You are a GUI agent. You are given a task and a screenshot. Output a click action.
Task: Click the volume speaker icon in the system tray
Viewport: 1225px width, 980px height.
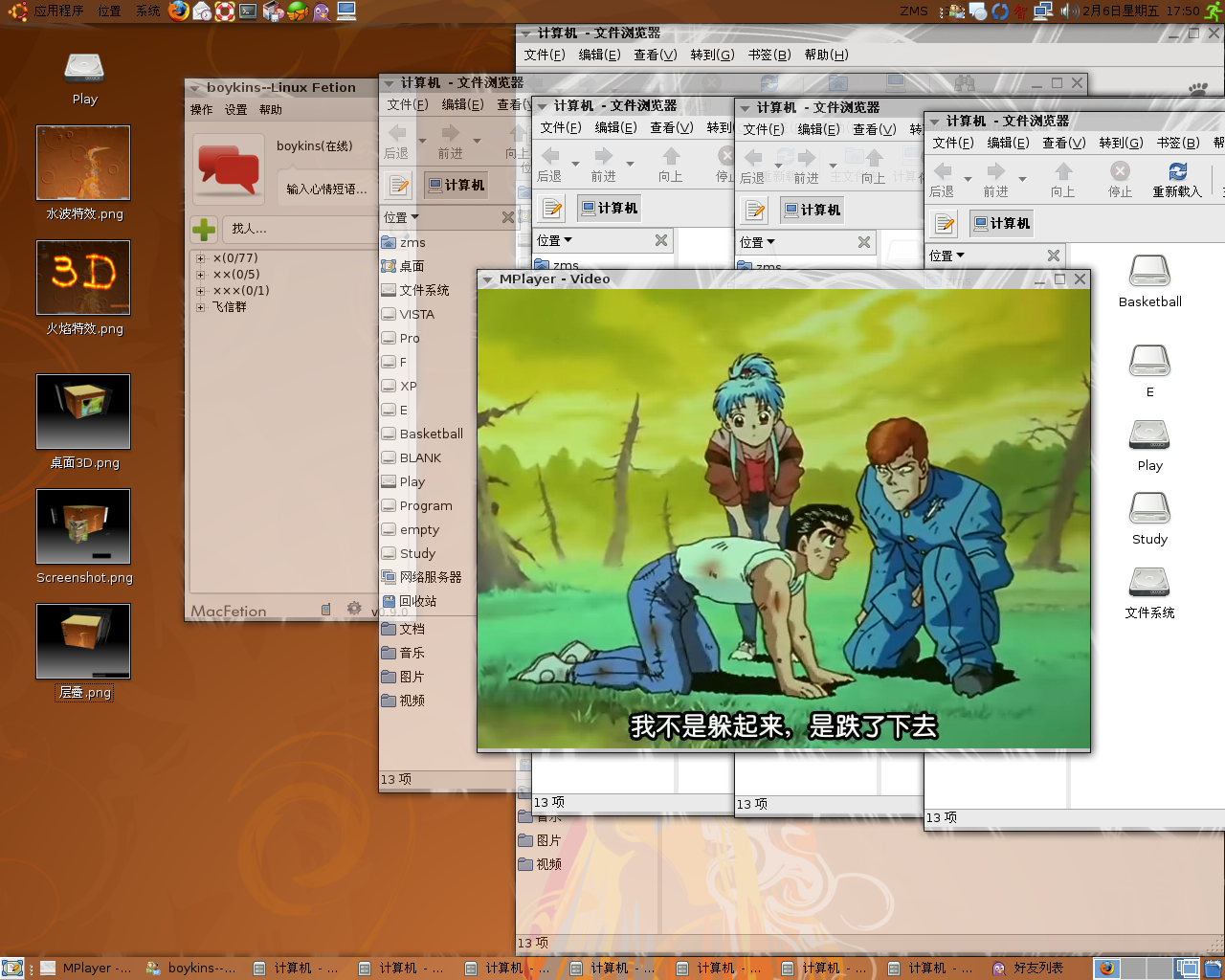coord(1068,11)
